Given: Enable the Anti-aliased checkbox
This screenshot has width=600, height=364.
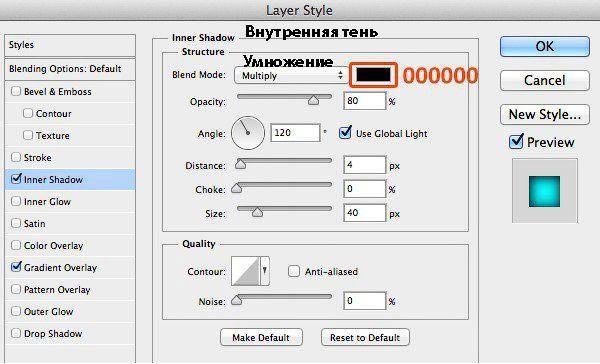Looking at the screenshot, I should coord(293,271).
